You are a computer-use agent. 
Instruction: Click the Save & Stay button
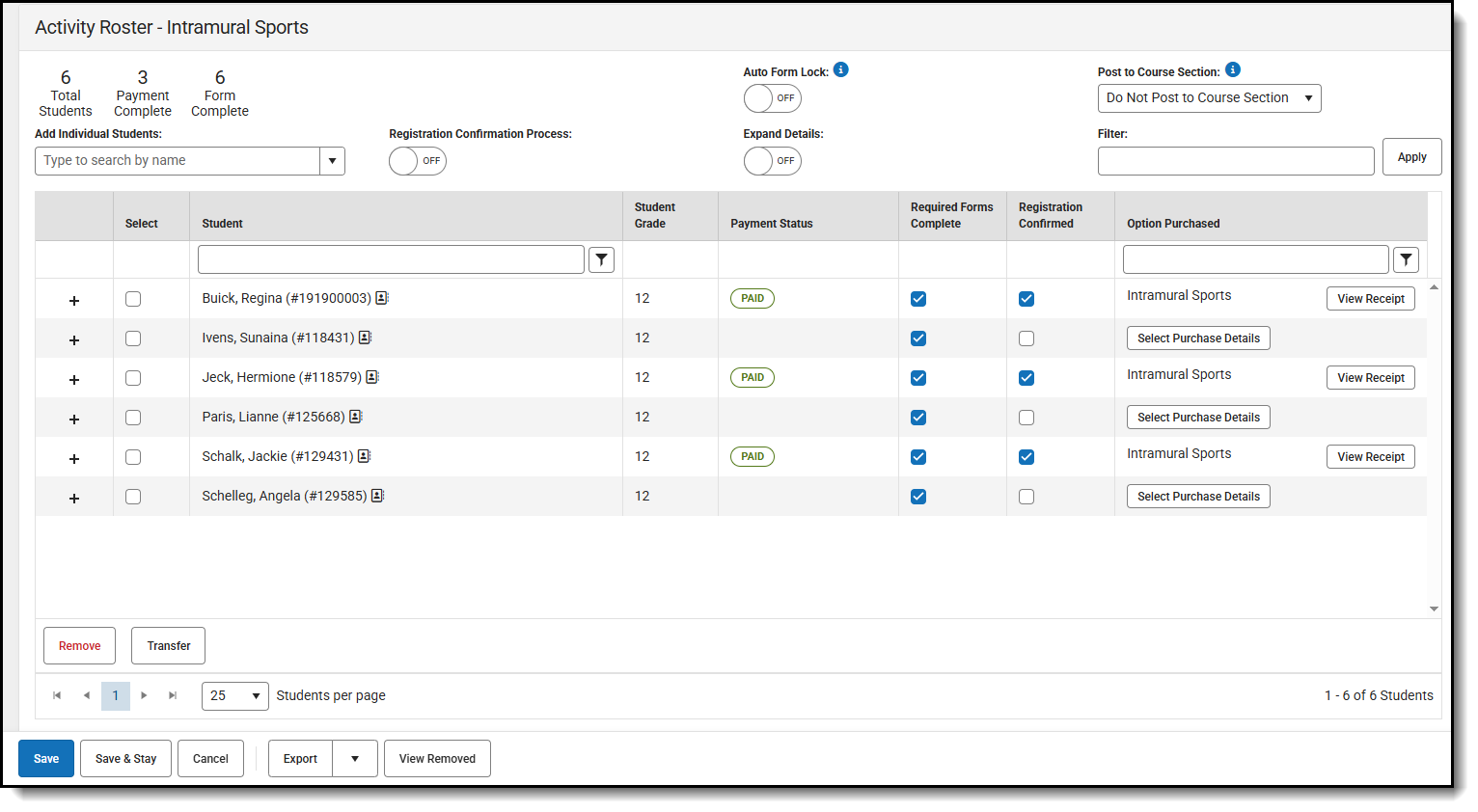125,759
